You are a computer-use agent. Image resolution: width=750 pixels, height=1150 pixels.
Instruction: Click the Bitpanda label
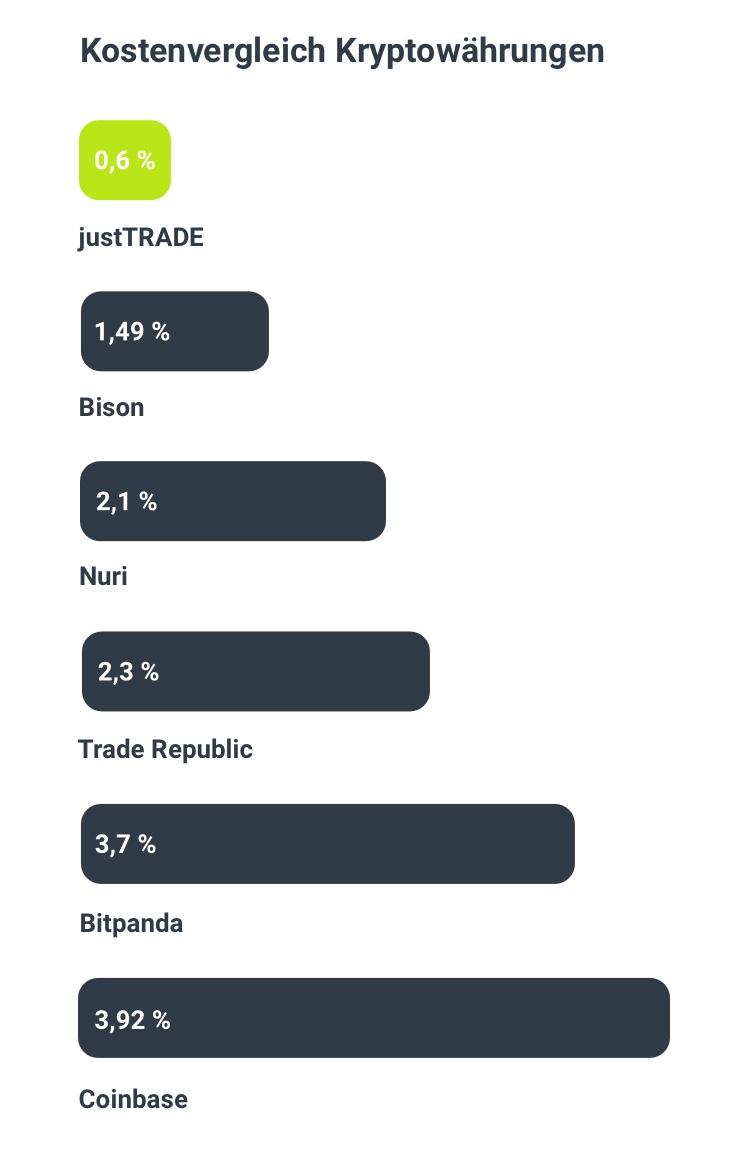pyautogui.click(x=131, y=923)
